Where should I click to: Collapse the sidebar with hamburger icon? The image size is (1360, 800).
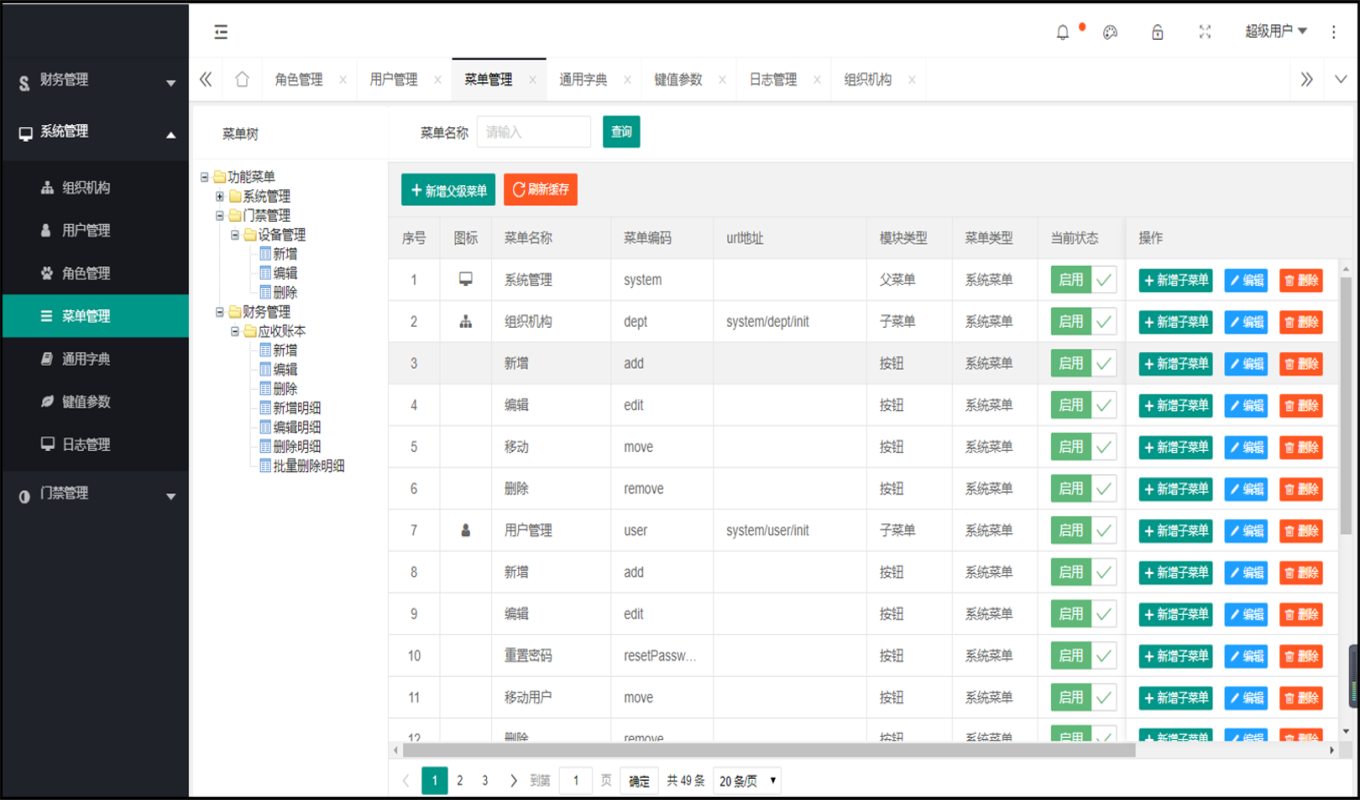(221, 32)
